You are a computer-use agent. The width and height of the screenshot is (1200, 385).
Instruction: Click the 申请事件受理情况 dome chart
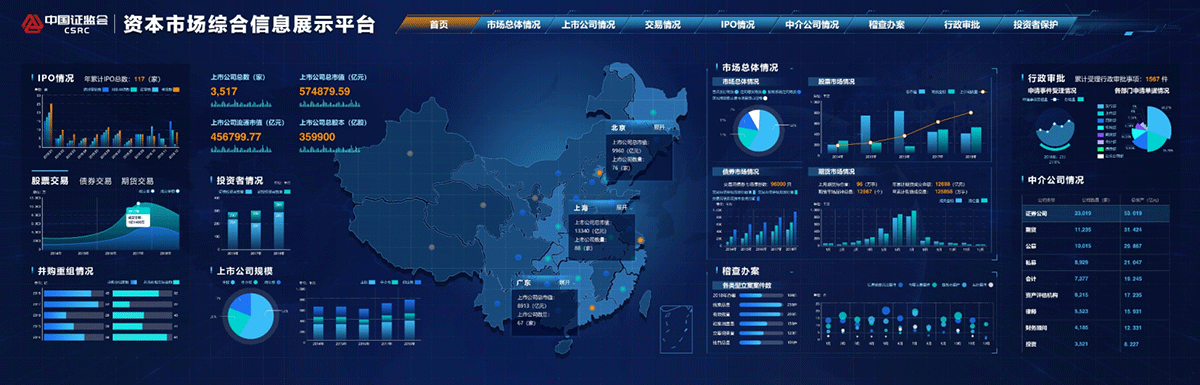pos(1057,127)
